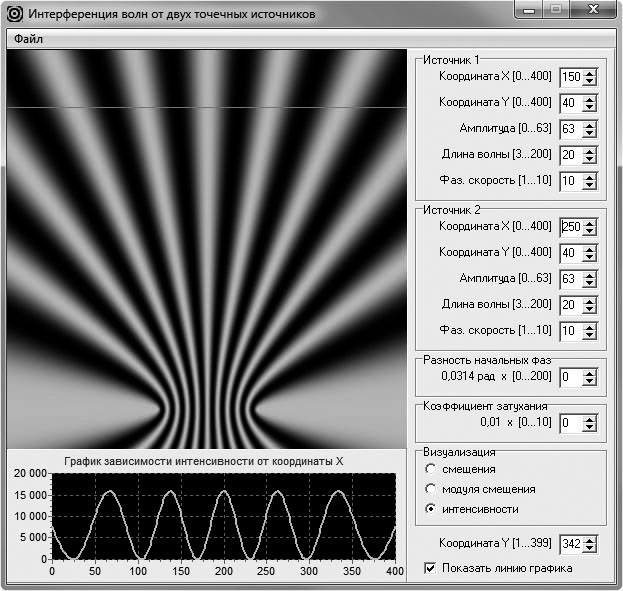
Task: Minimize the application window
Action: (529, 10)
